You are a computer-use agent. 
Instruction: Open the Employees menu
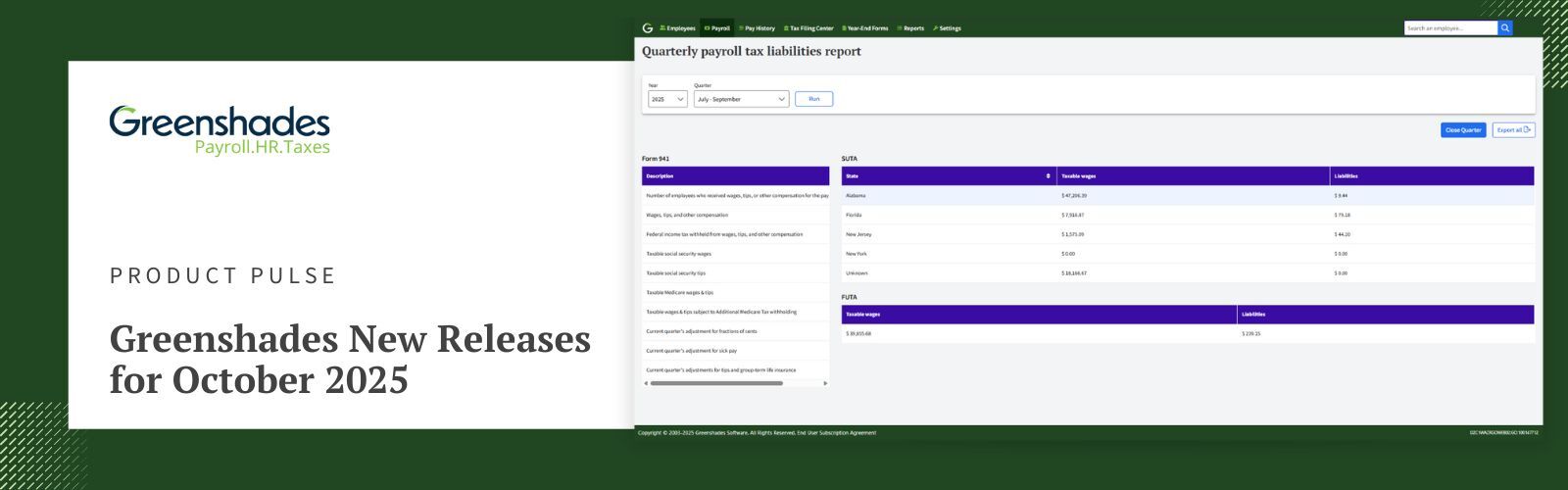coord(677,28)
